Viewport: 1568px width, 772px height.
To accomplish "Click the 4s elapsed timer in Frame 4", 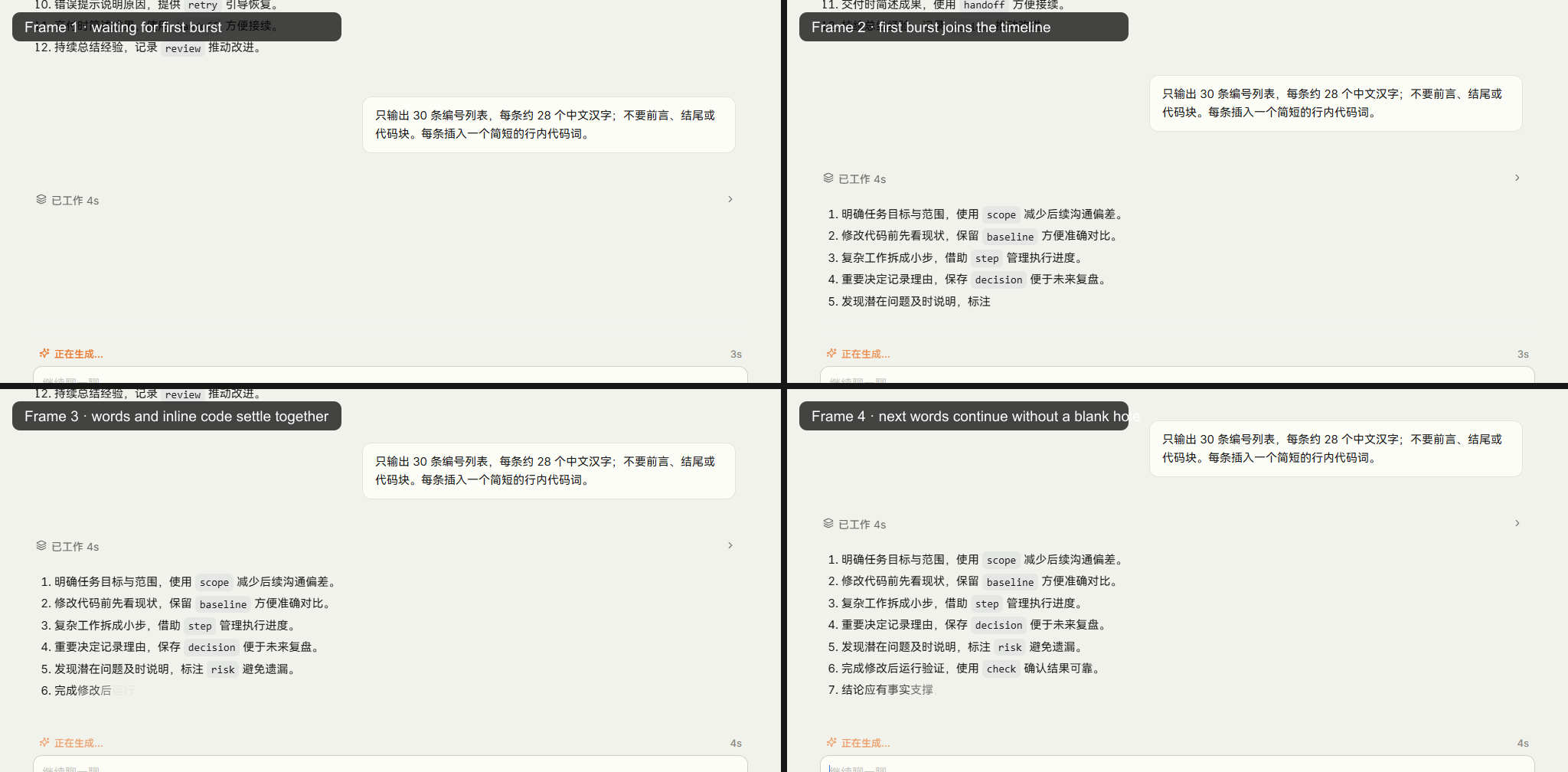I will (1523, 743).
